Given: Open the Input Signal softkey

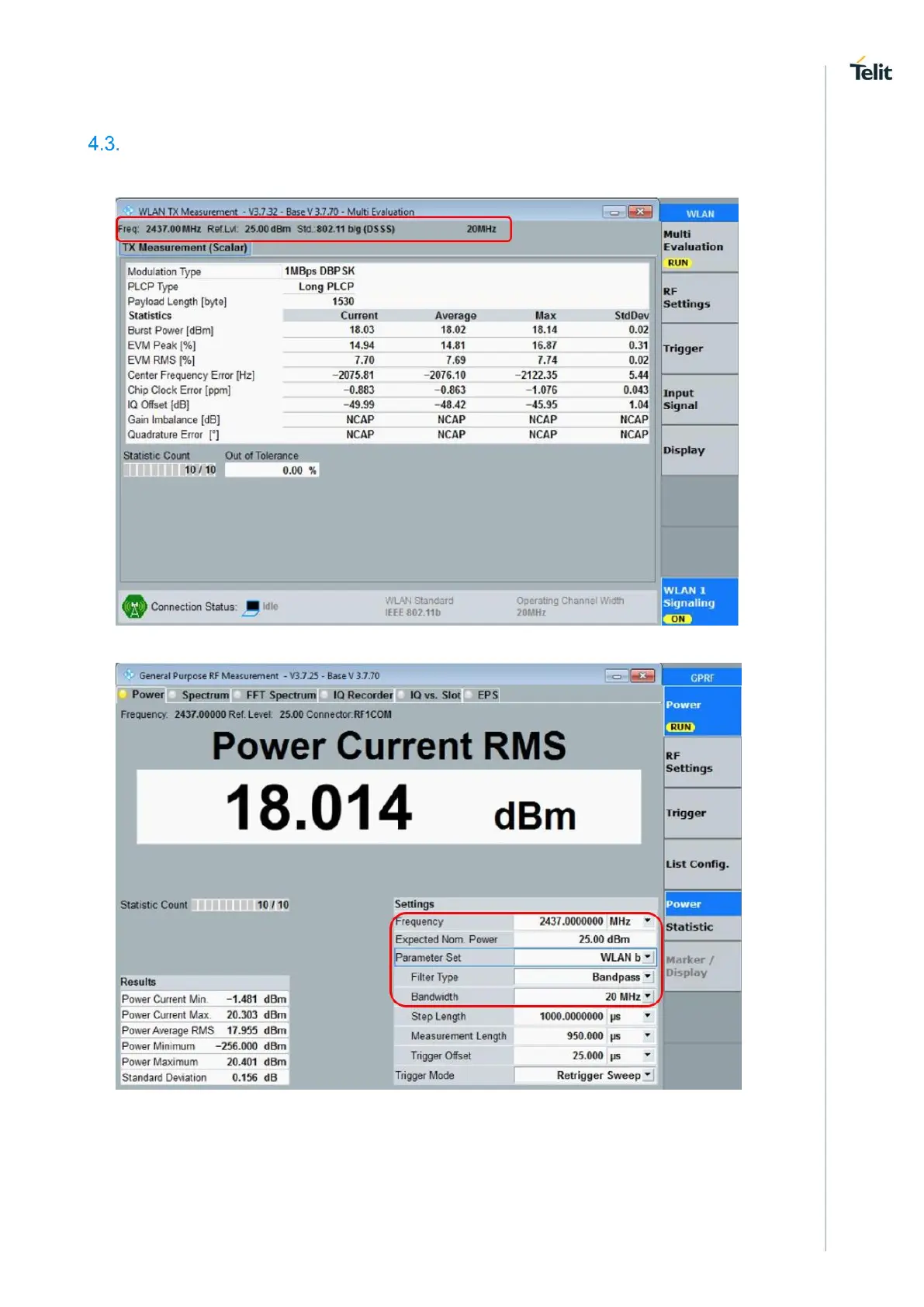Looking at the screenshot, I should pyautogui.click(x=699, y=400).
